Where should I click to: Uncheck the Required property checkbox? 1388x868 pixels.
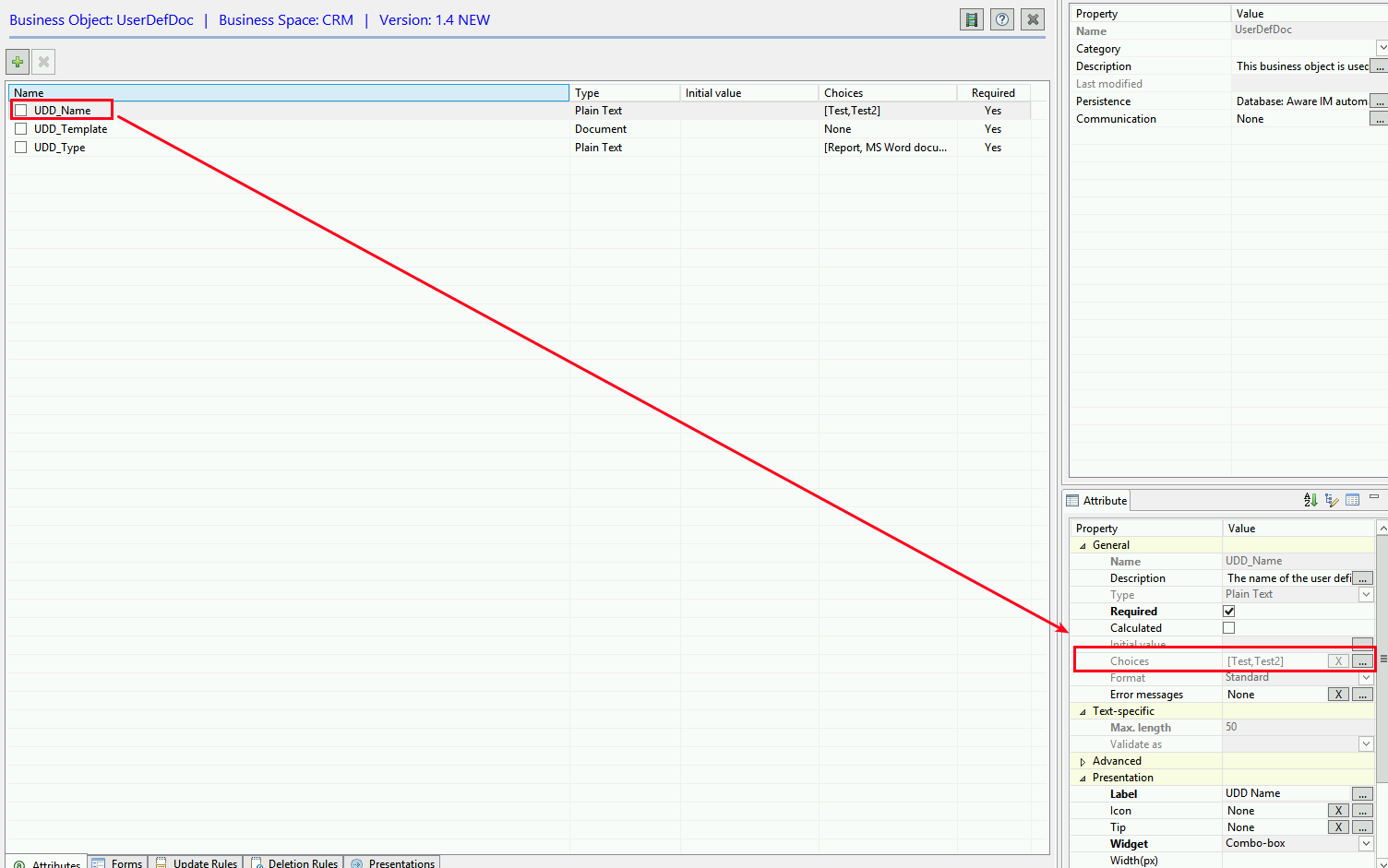coord(1228,611)
